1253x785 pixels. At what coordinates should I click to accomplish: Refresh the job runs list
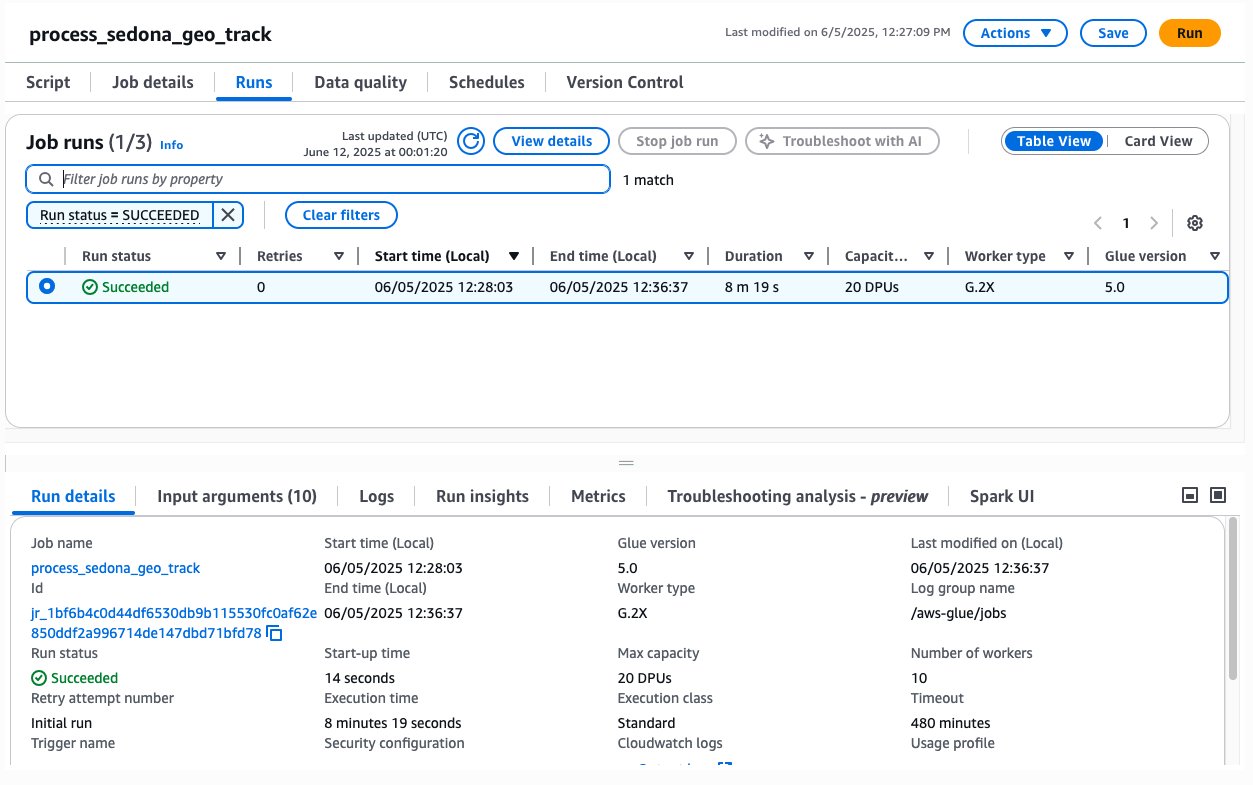click(470, 141)
